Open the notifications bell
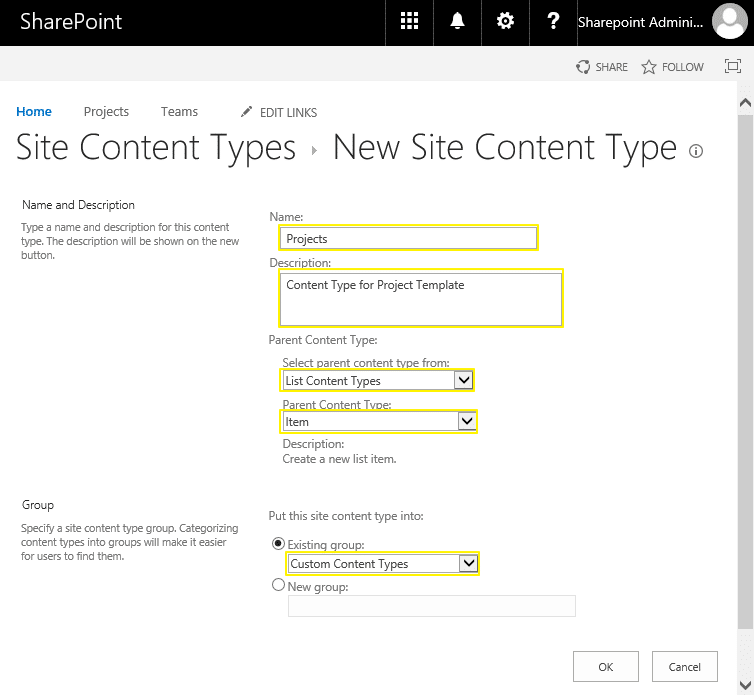This screenshot has height=695, width=754. click(458, 22)
